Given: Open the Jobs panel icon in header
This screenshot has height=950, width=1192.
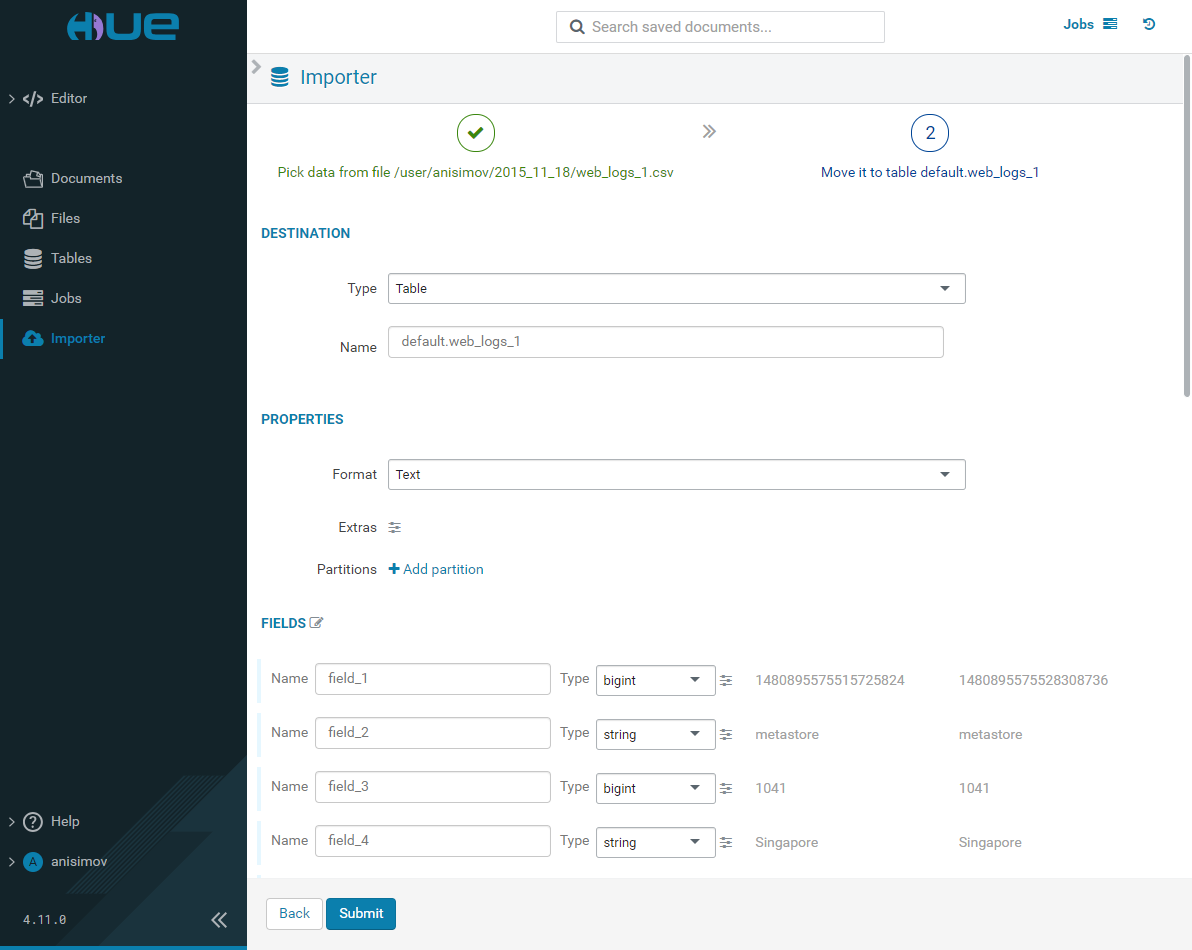Looking at the screenshot, I should point(1110,24).
